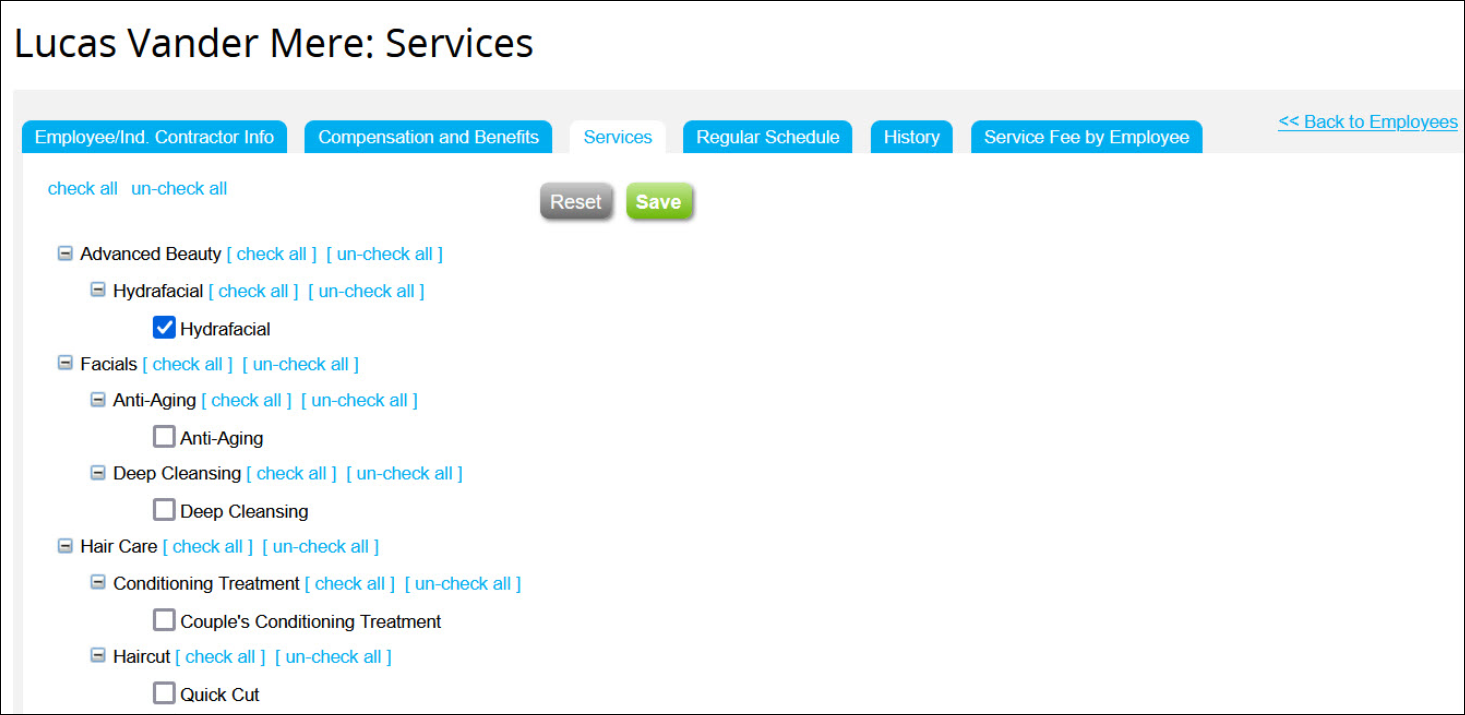Check all in Conditioning Treatment subcategory
Screen dimensions: 1465x715
(350, 583)
